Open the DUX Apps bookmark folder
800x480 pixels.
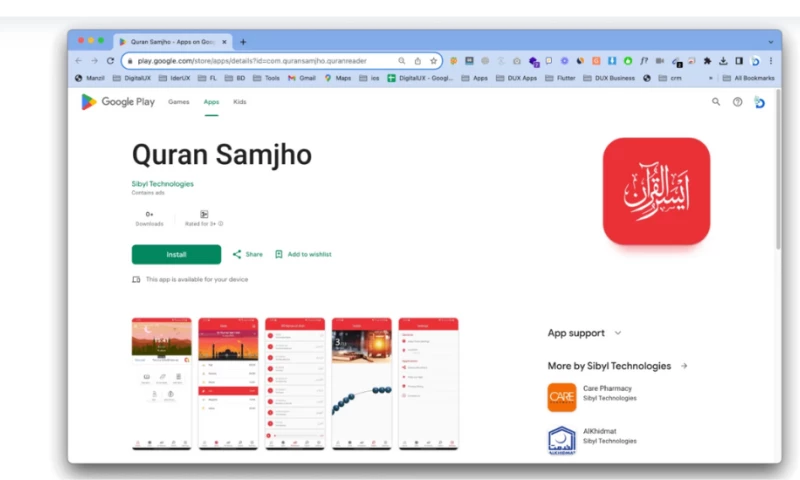516,78
